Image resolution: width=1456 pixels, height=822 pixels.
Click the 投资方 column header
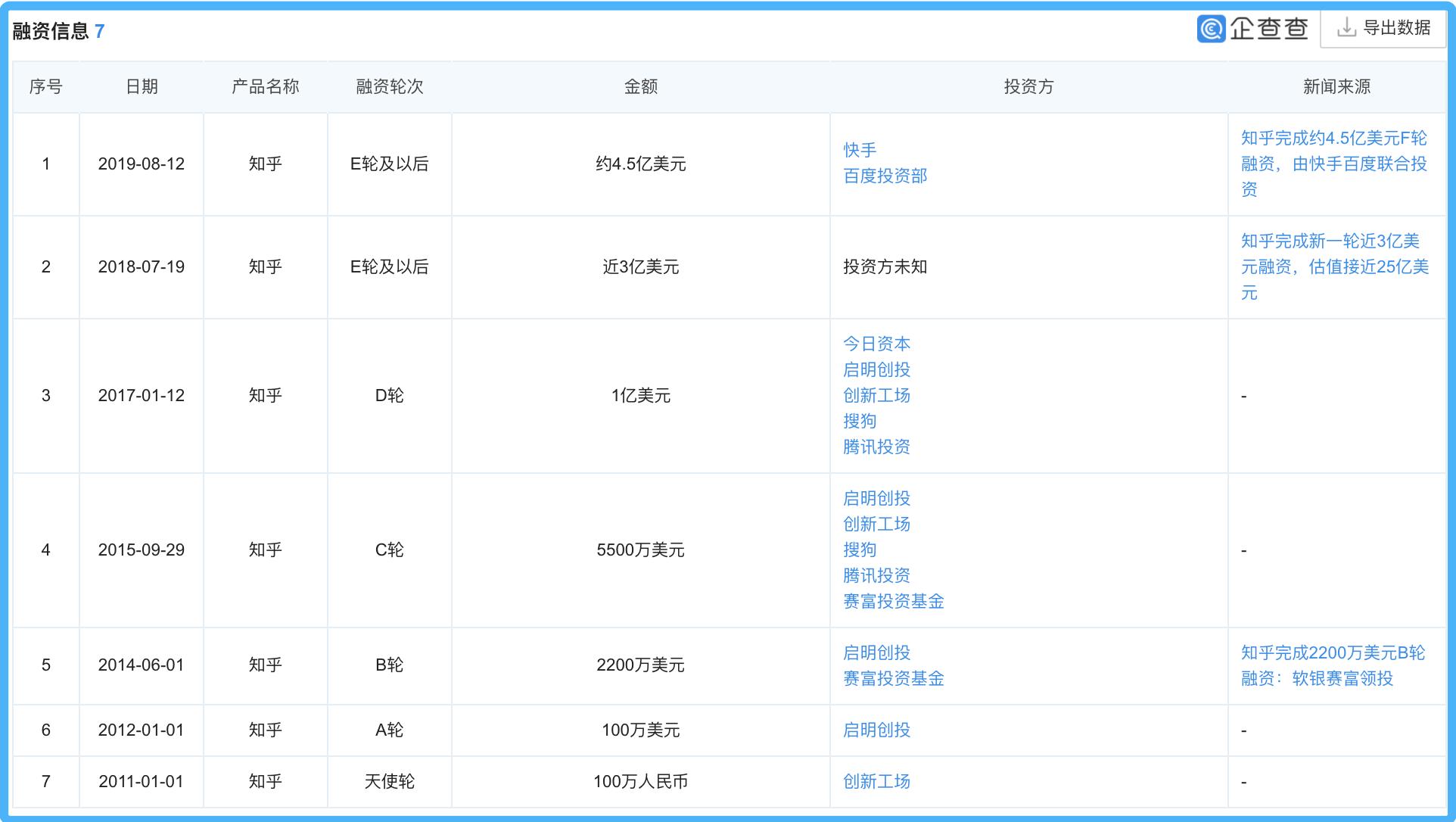[1029, 87]
